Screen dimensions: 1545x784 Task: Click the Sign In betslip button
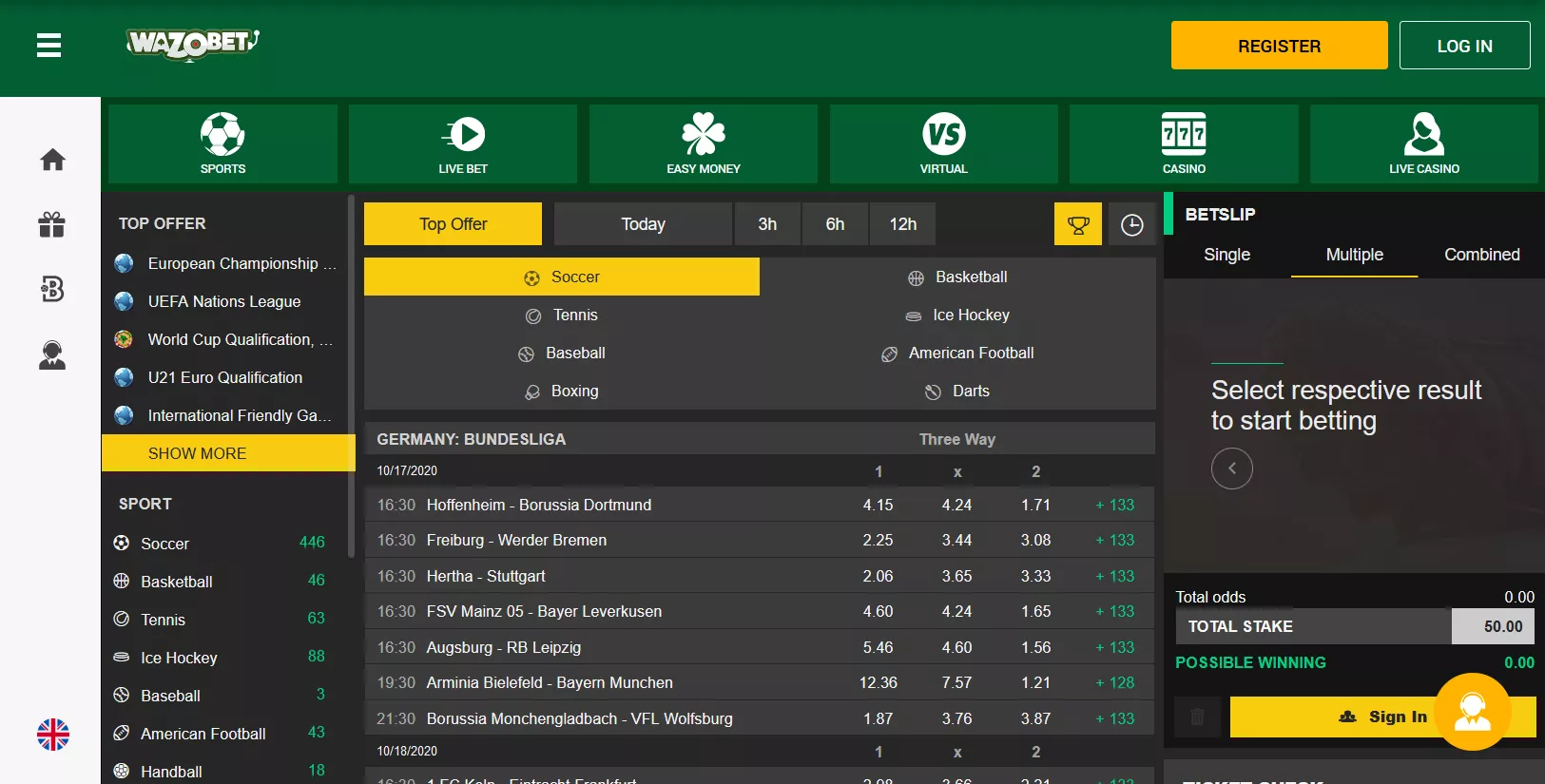(1382, 717)
